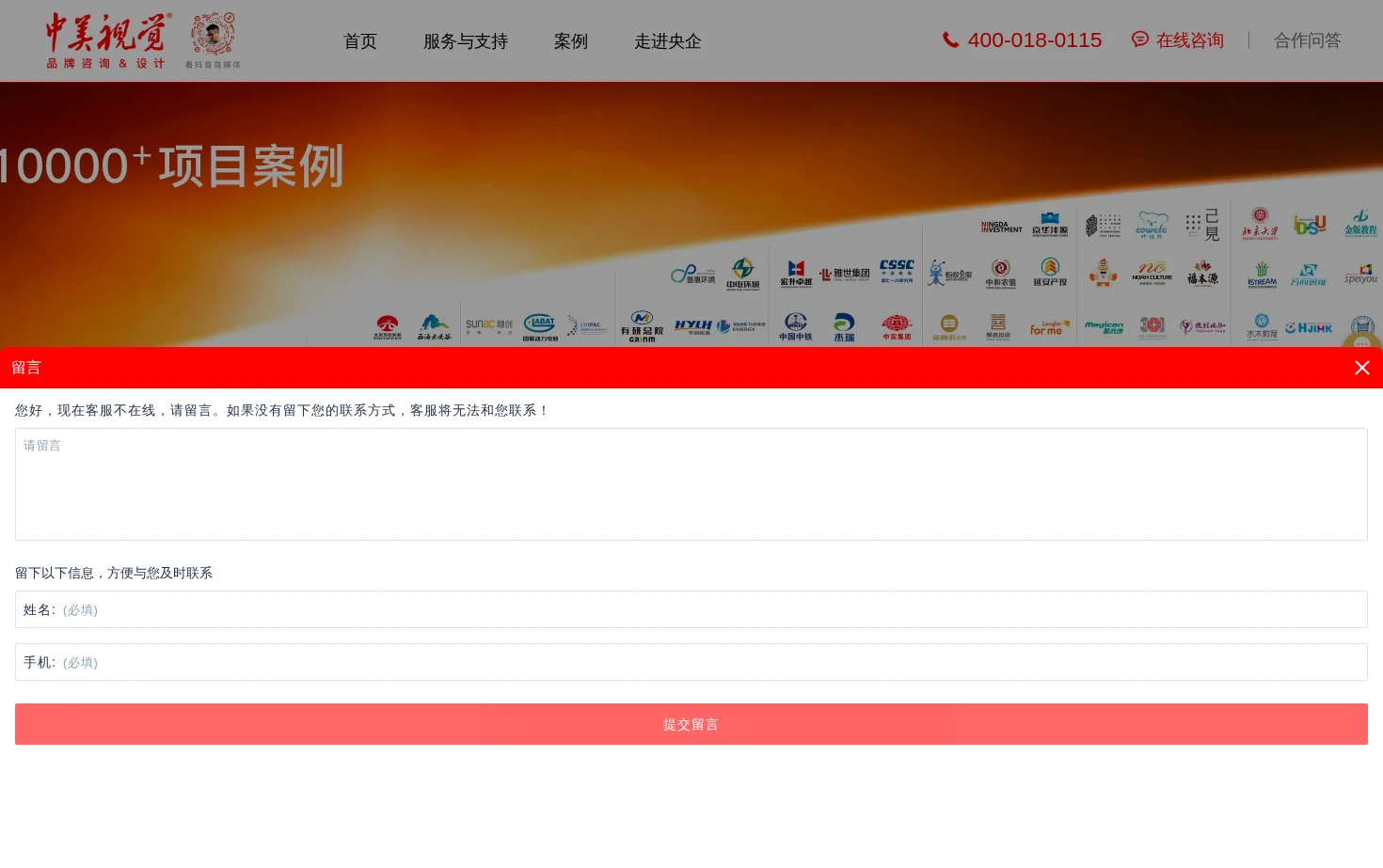Click the 延安产投 logo

[x=1050, y=273]
